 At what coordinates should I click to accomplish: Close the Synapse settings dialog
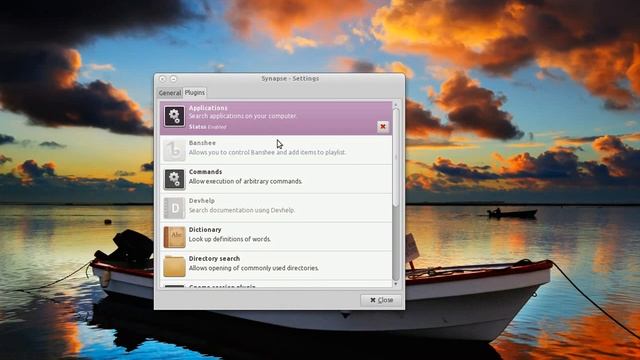pos(381,300)
